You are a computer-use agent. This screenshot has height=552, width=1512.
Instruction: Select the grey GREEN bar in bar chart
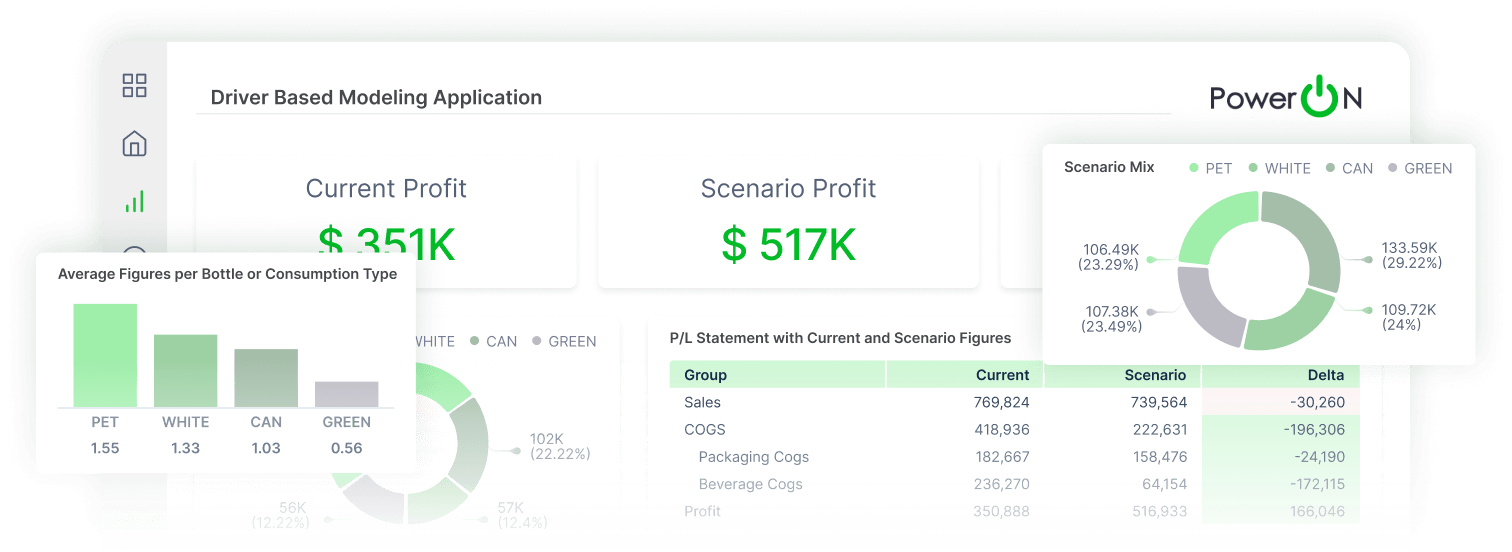pos(346,394)
